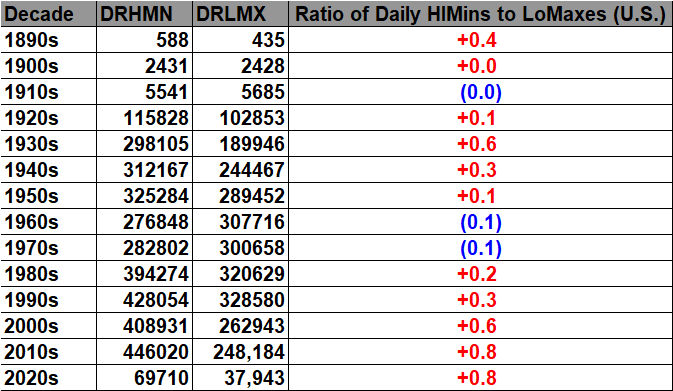Click the 2010s DRLMX value 248,184
673x391 pixels.
[249, 353]
